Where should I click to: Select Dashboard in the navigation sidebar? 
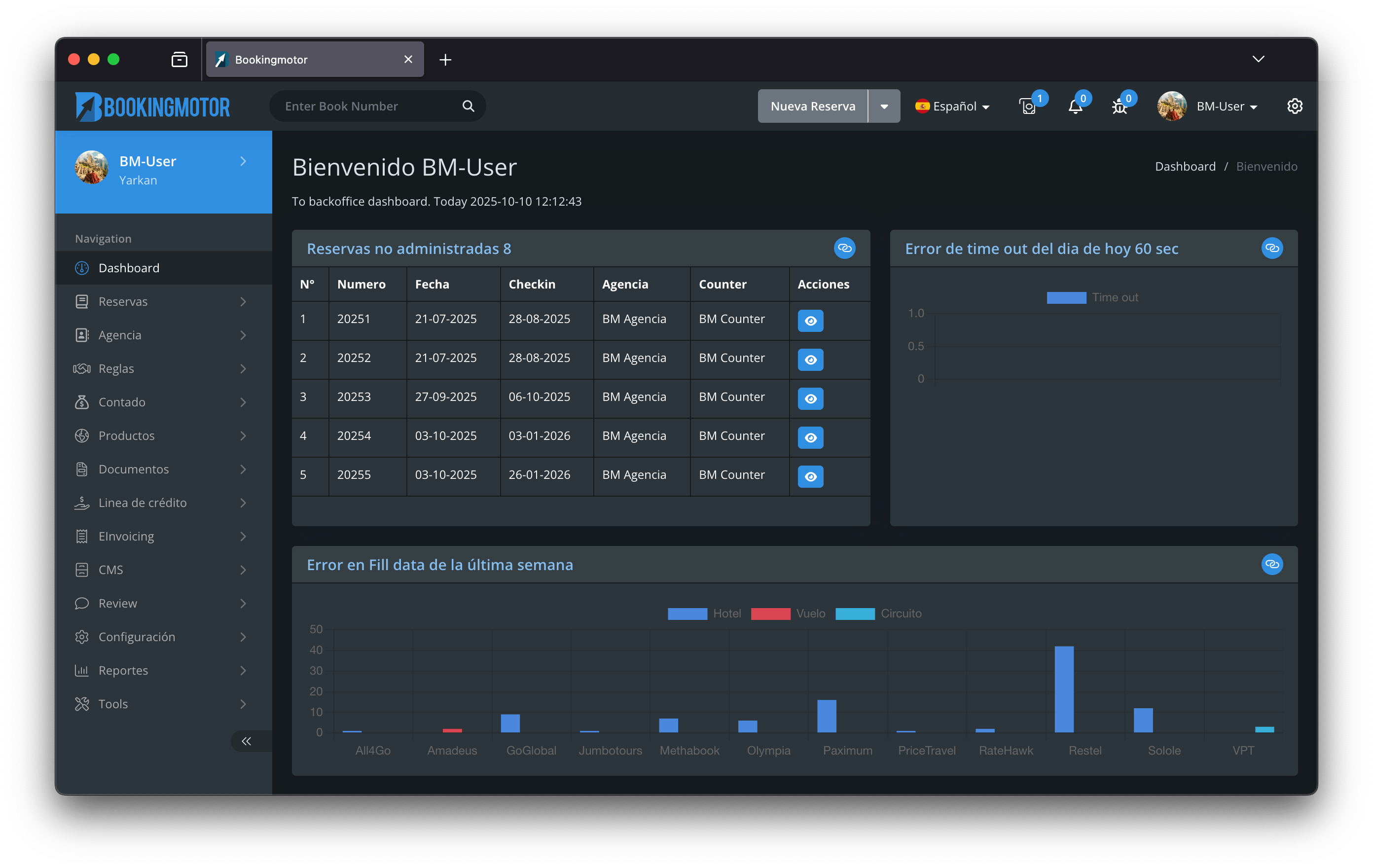tap(164, 267)
